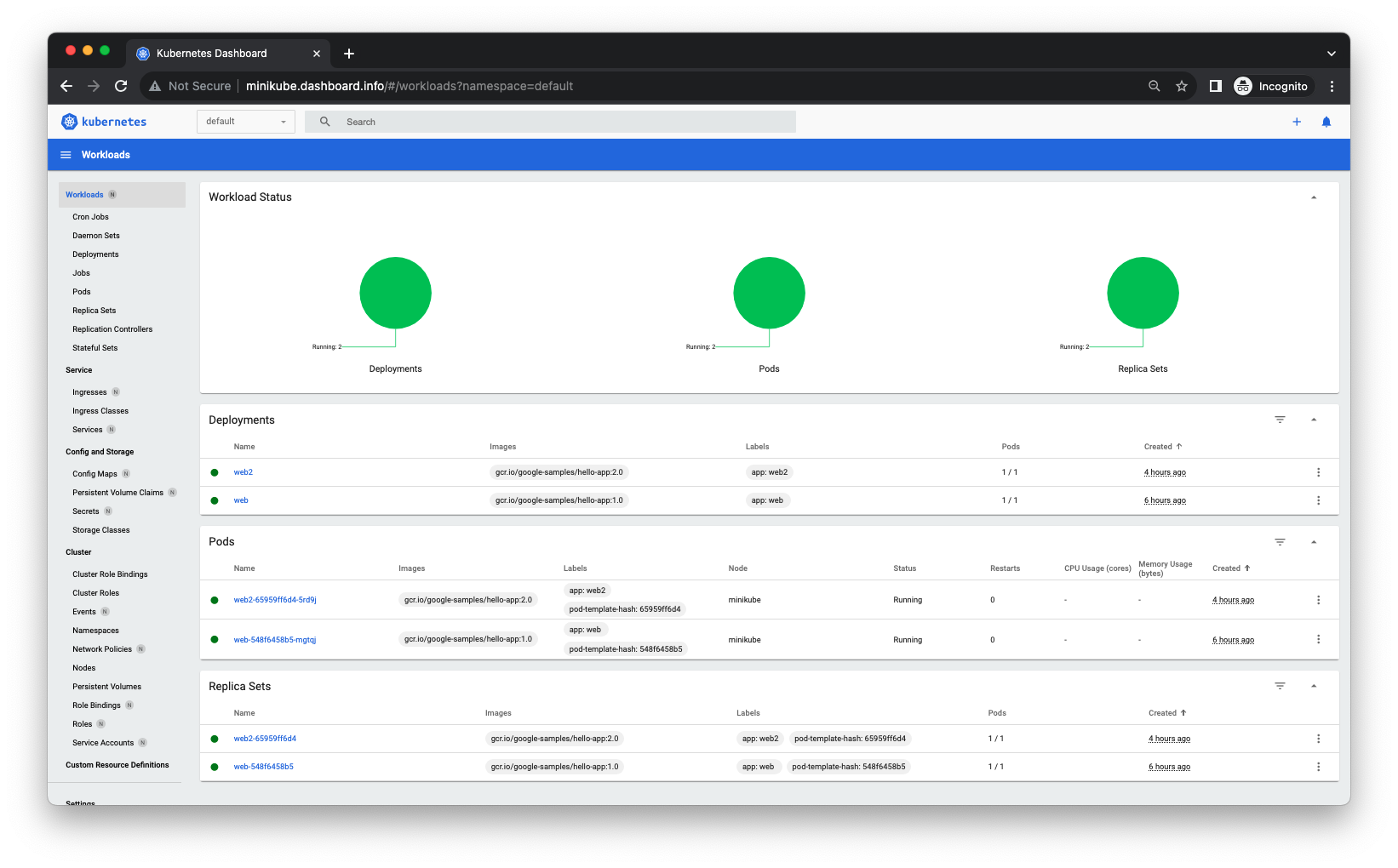Screen dimensions: 1398x868
Task: Open the filter icon in Deployments card
Action: 1280,420
